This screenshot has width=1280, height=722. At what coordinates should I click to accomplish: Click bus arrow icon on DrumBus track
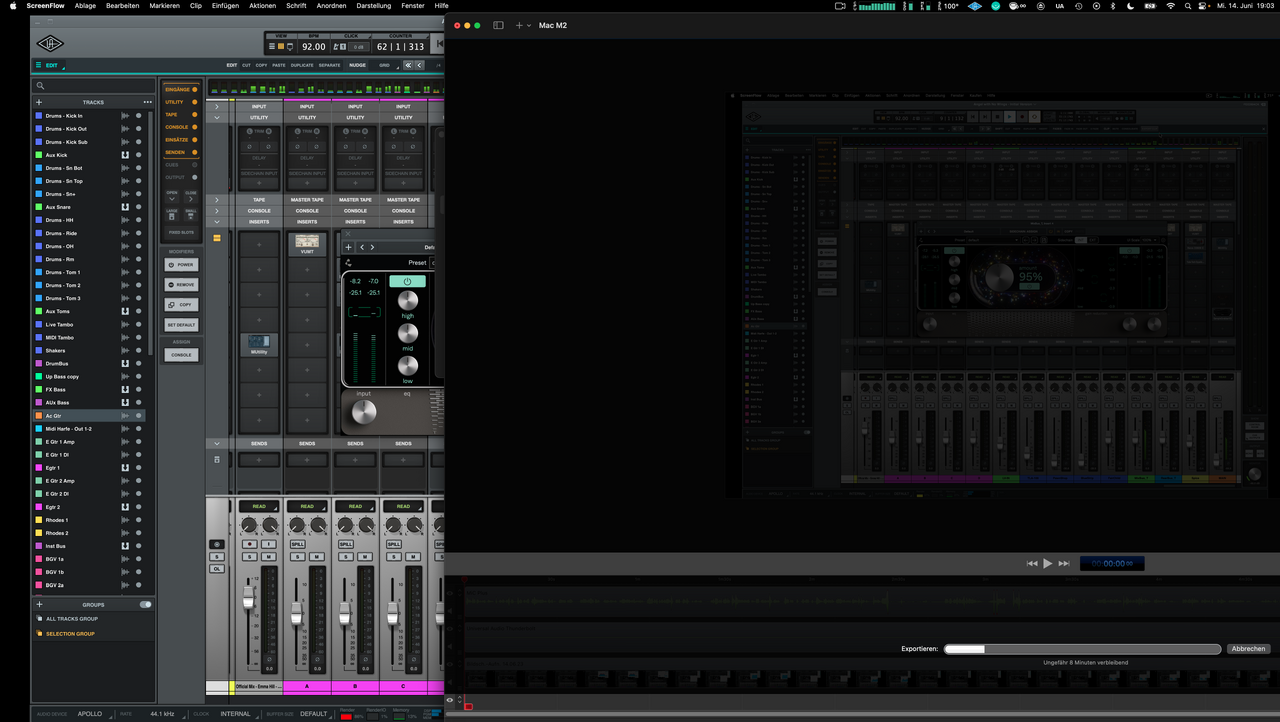(x=125, y=363)
